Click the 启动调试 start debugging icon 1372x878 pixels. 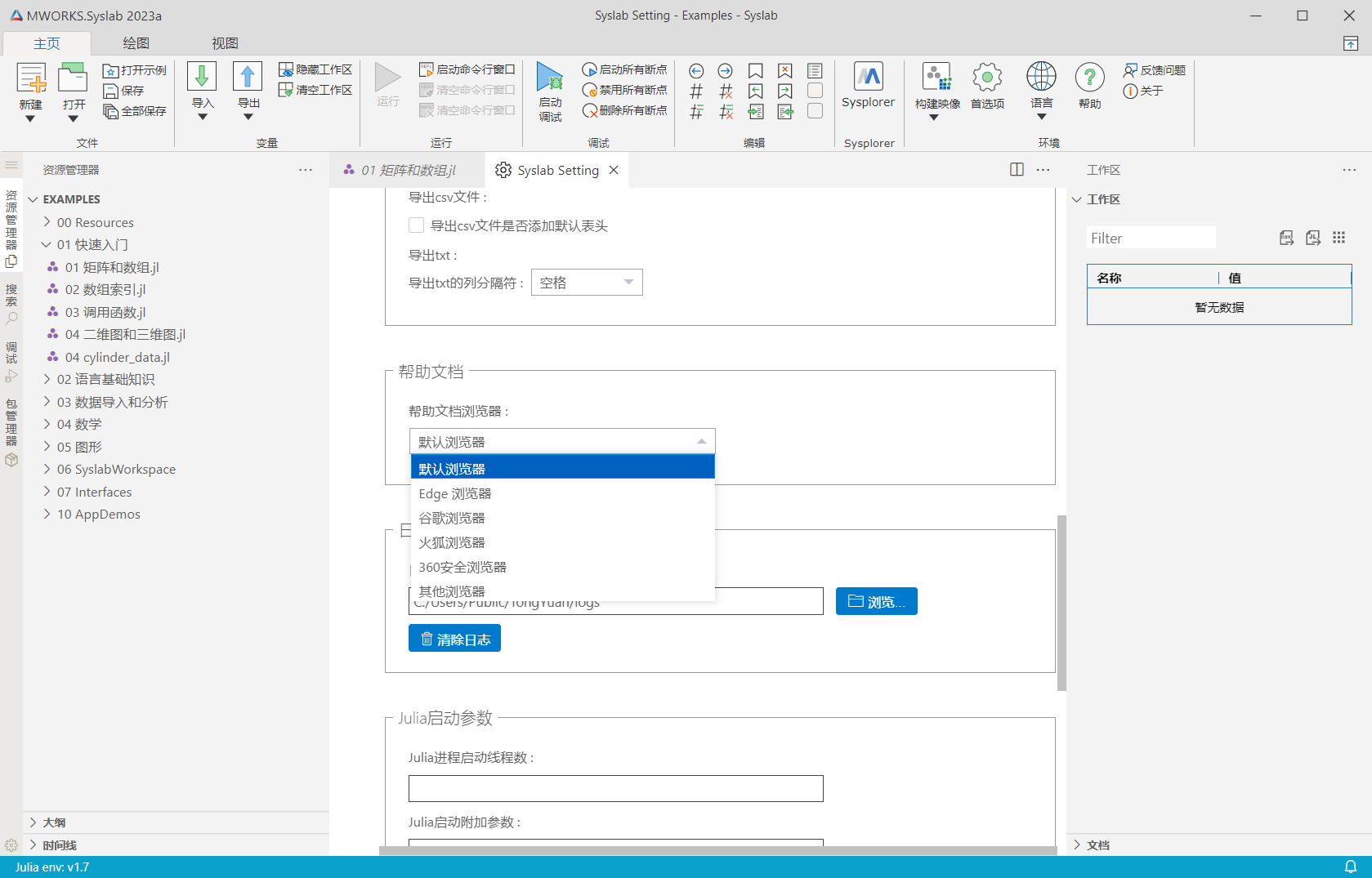550,78
